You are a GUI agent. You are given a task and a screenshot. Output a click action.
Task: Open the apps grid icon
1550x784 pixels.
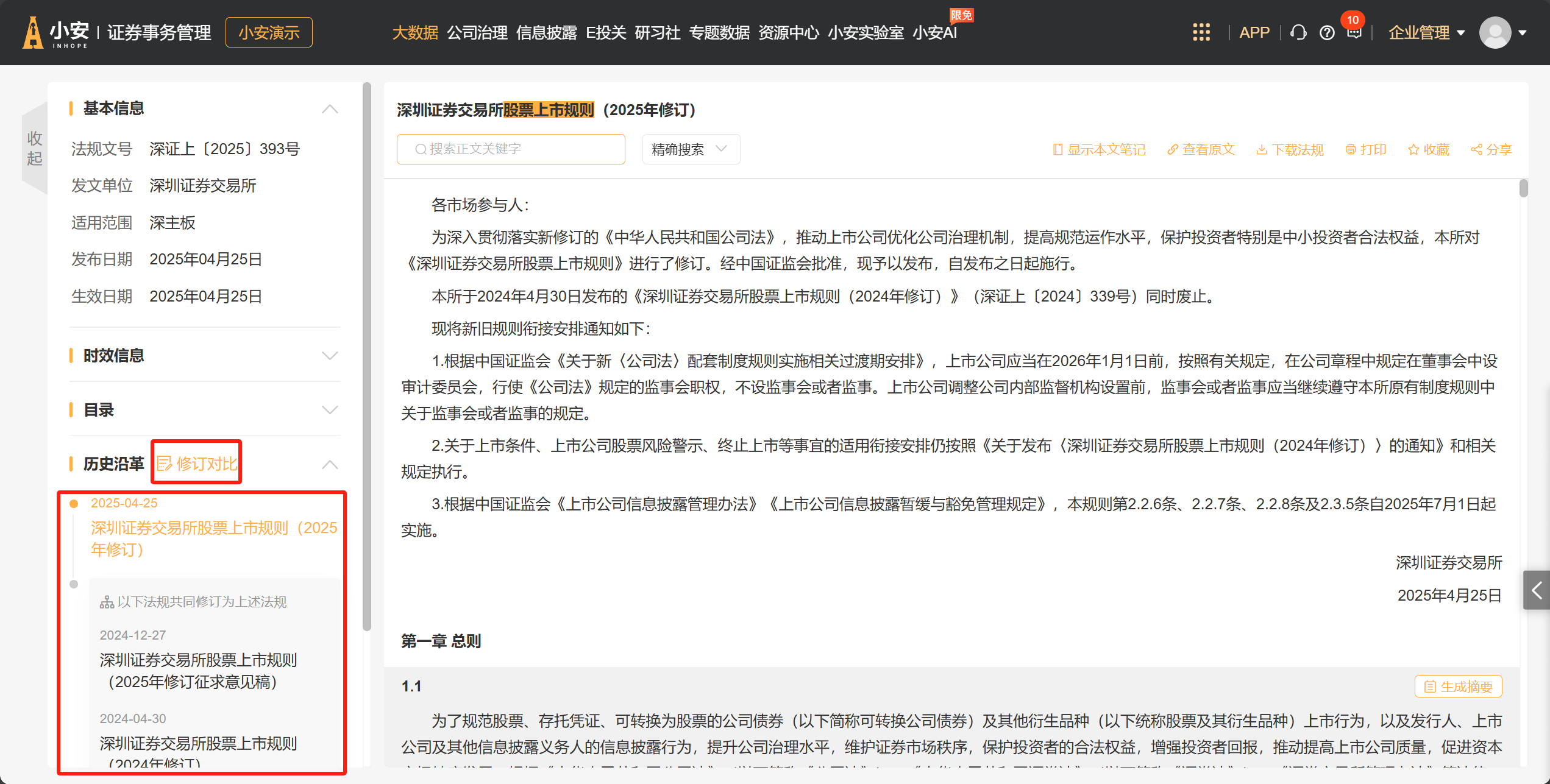click(x=1201, y=32)
